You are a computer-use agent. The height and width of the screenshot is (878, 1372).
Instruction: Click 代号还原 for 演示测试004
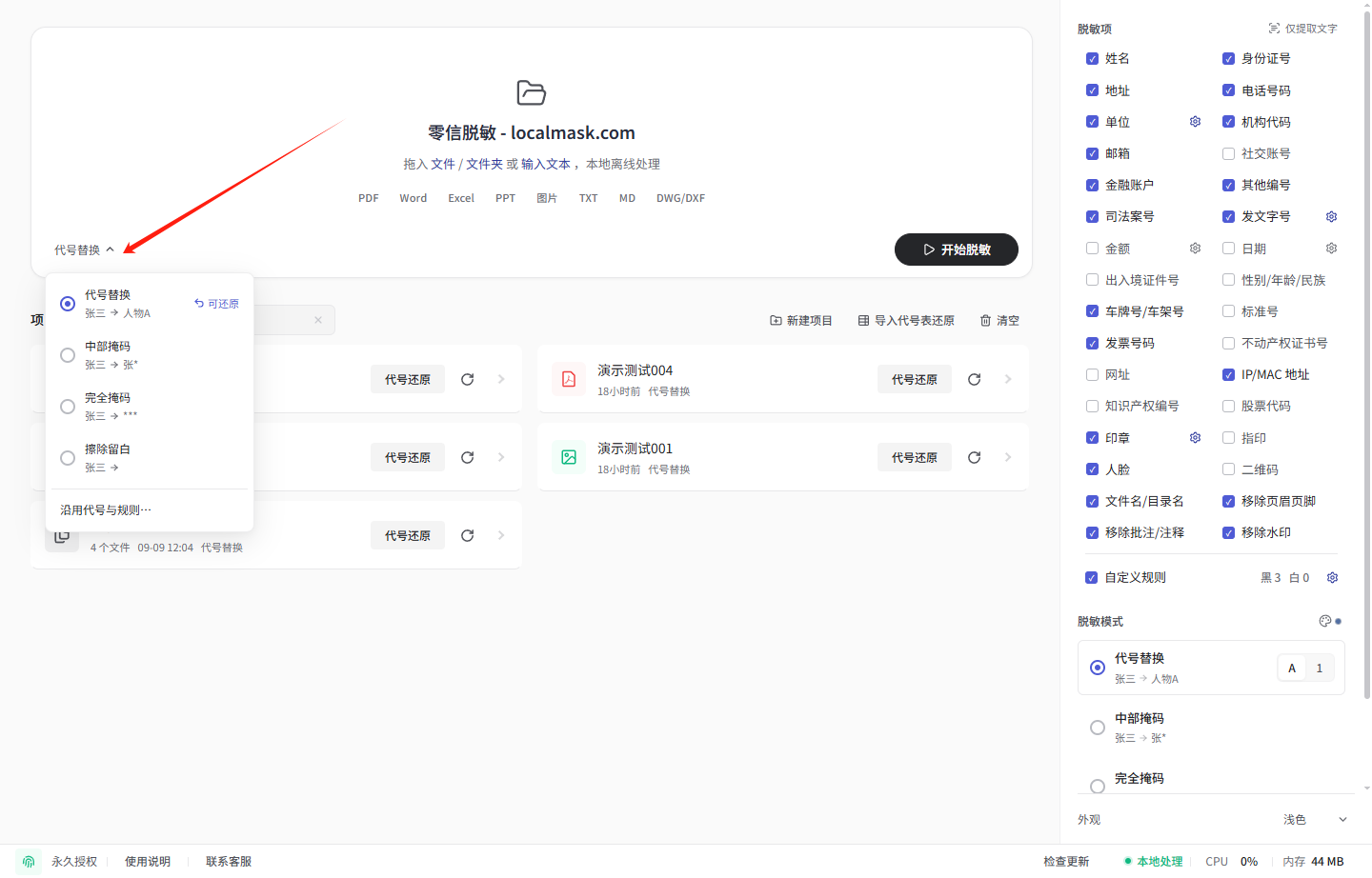(x=915, y=379)
